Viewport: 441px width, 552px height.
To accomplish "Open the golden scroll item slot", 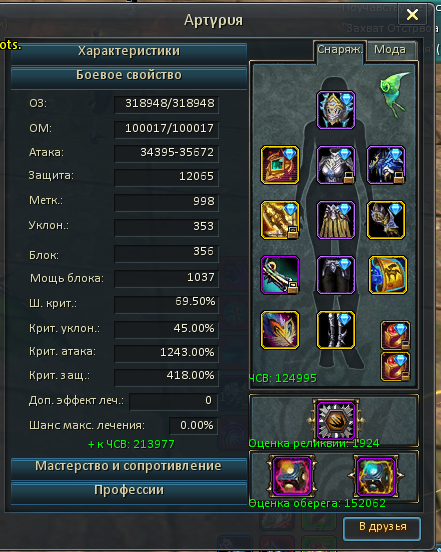I will coord(388,275).
